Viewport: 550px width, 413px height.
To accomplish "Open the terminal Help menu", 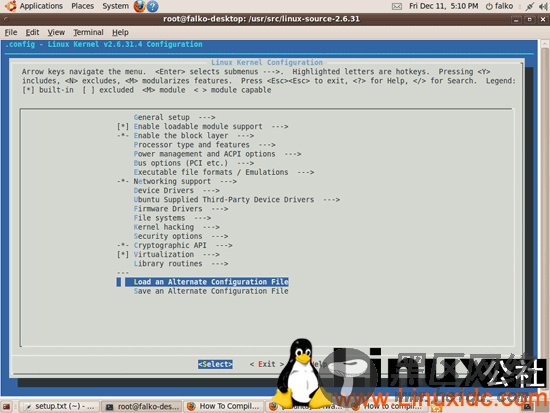I will tap(120, 32).
